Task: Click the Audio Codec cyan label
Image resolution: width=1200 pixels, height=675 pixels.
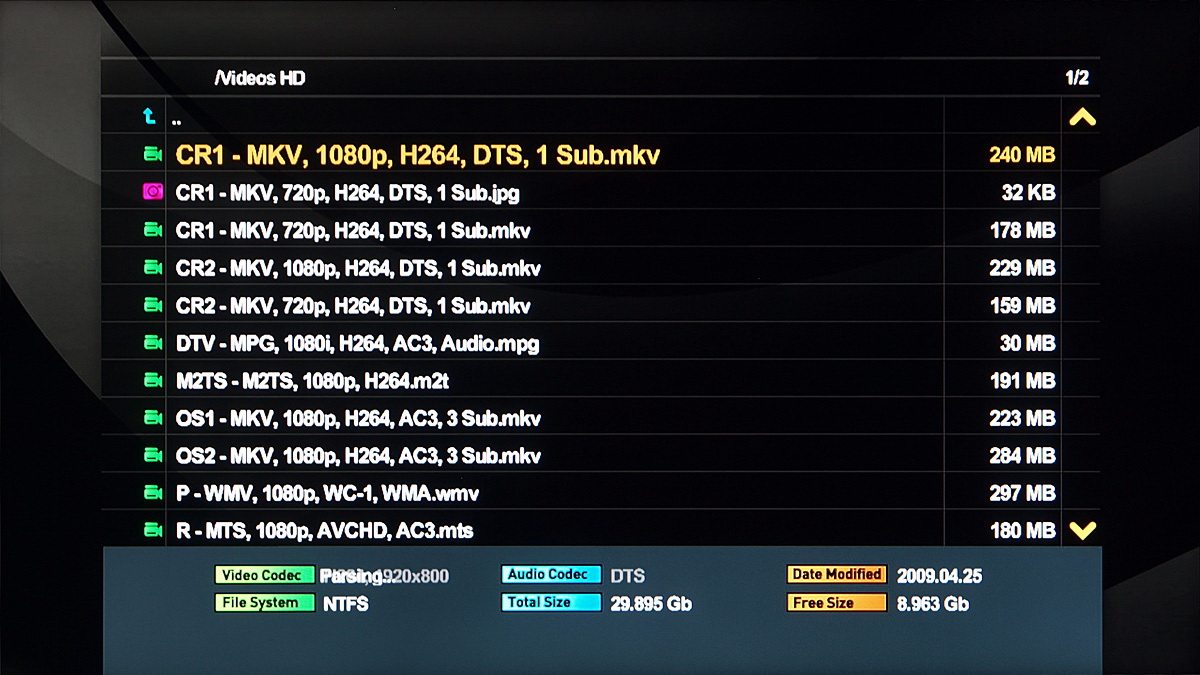Action: pos(551,575)
